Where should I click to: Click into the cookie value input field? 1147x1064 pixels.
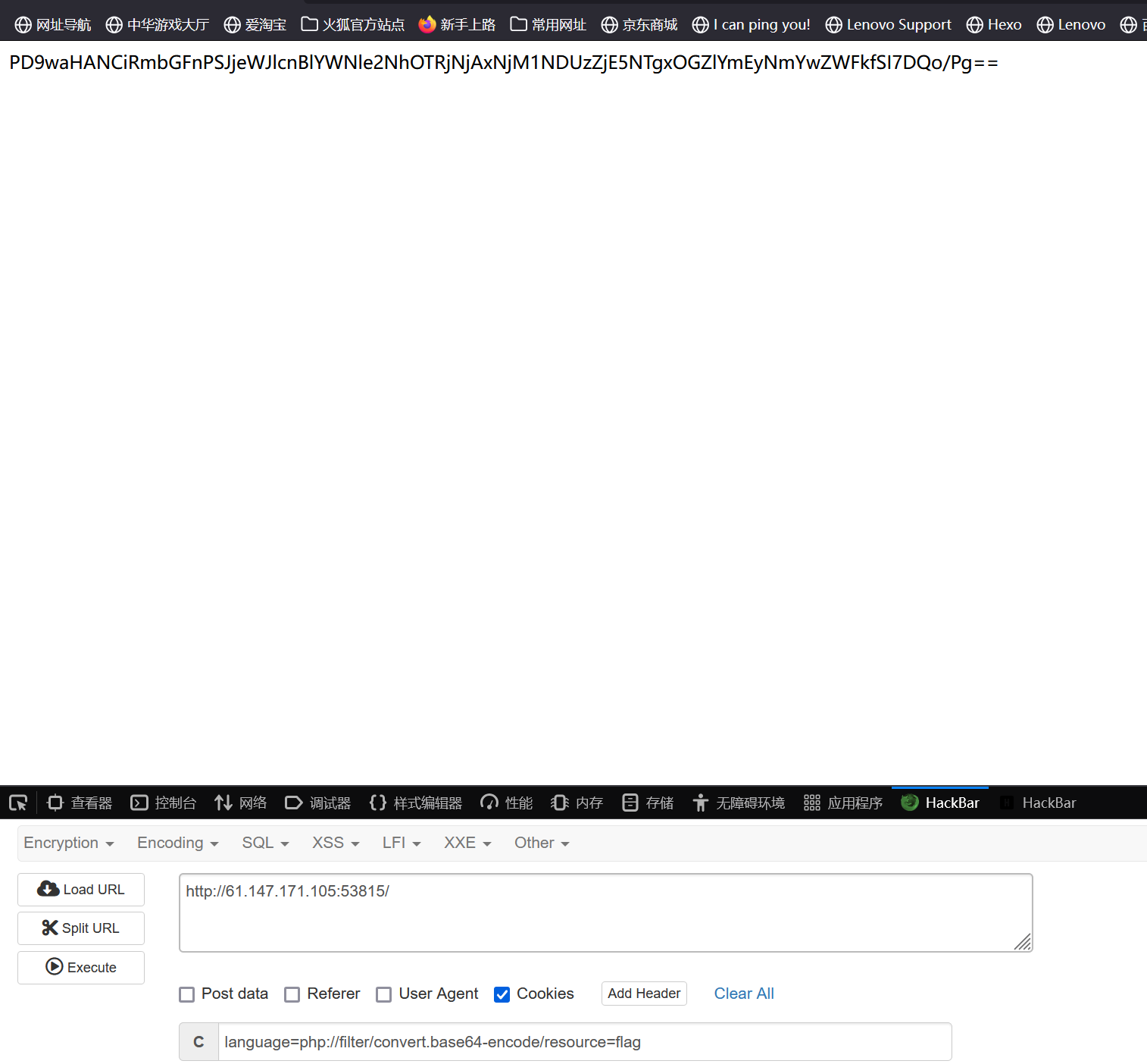click(583, 1042)
